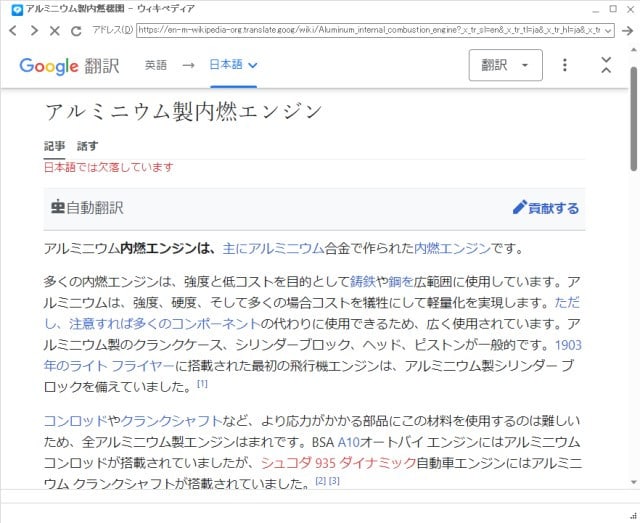Viewport: 640px width, 523px height.
Task: Click the app icon in the title bar
Action: click(x=17, y=10)
